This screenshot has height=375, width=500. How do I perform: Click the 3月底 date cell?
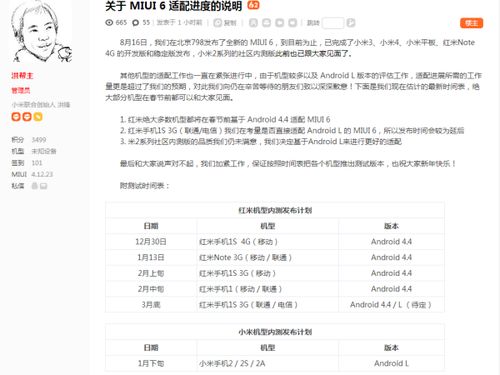[151, 305]
